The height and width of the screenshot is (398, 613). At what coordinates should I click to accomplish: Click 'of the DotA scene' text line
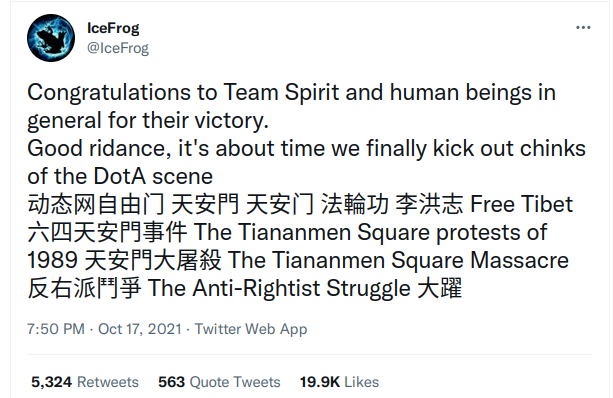click(x=120, y=176)
